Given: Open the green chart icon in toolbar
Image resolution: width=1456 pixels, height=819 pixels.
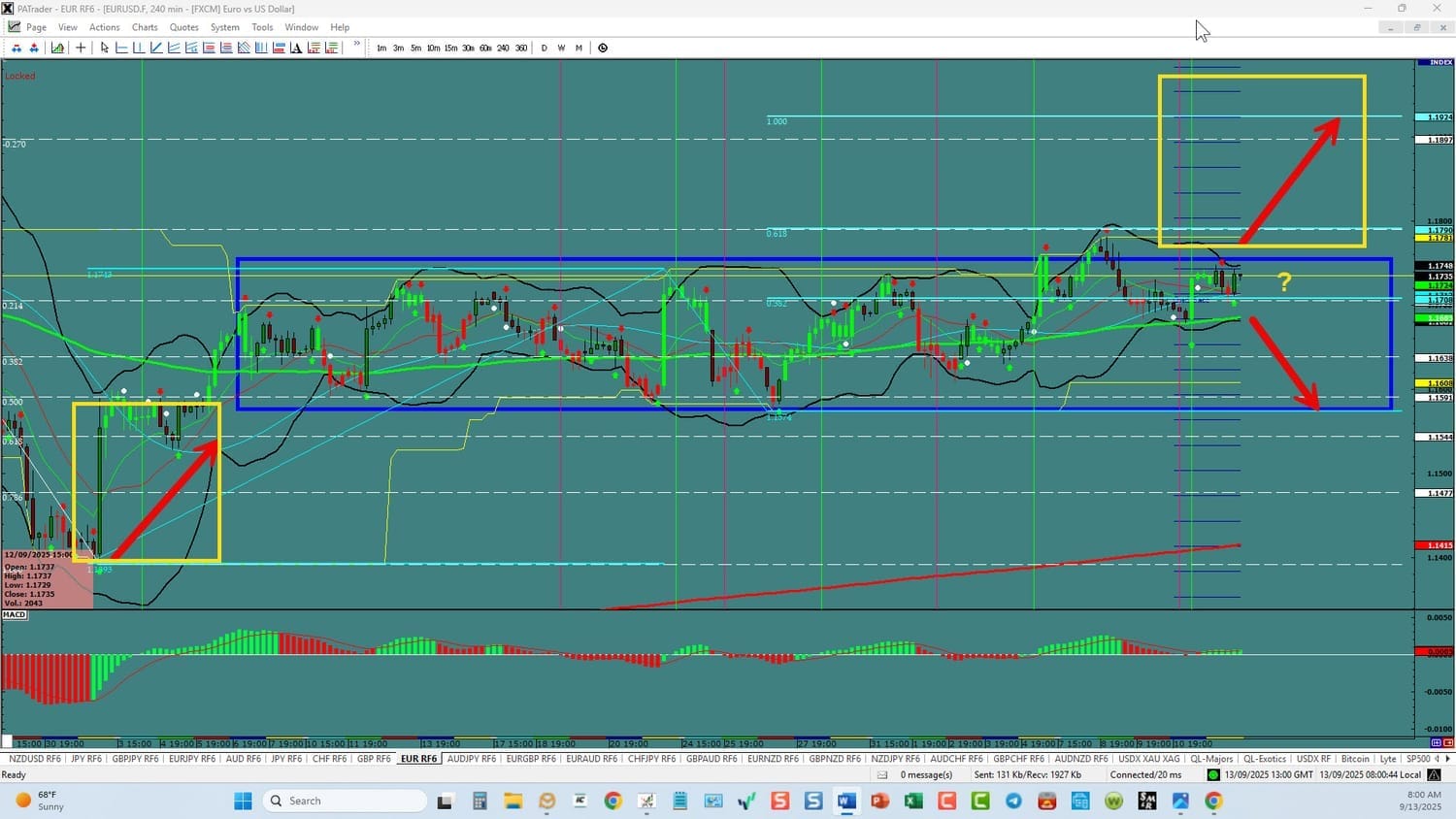Looking at the screenshot, I should (x=58, y=48).
